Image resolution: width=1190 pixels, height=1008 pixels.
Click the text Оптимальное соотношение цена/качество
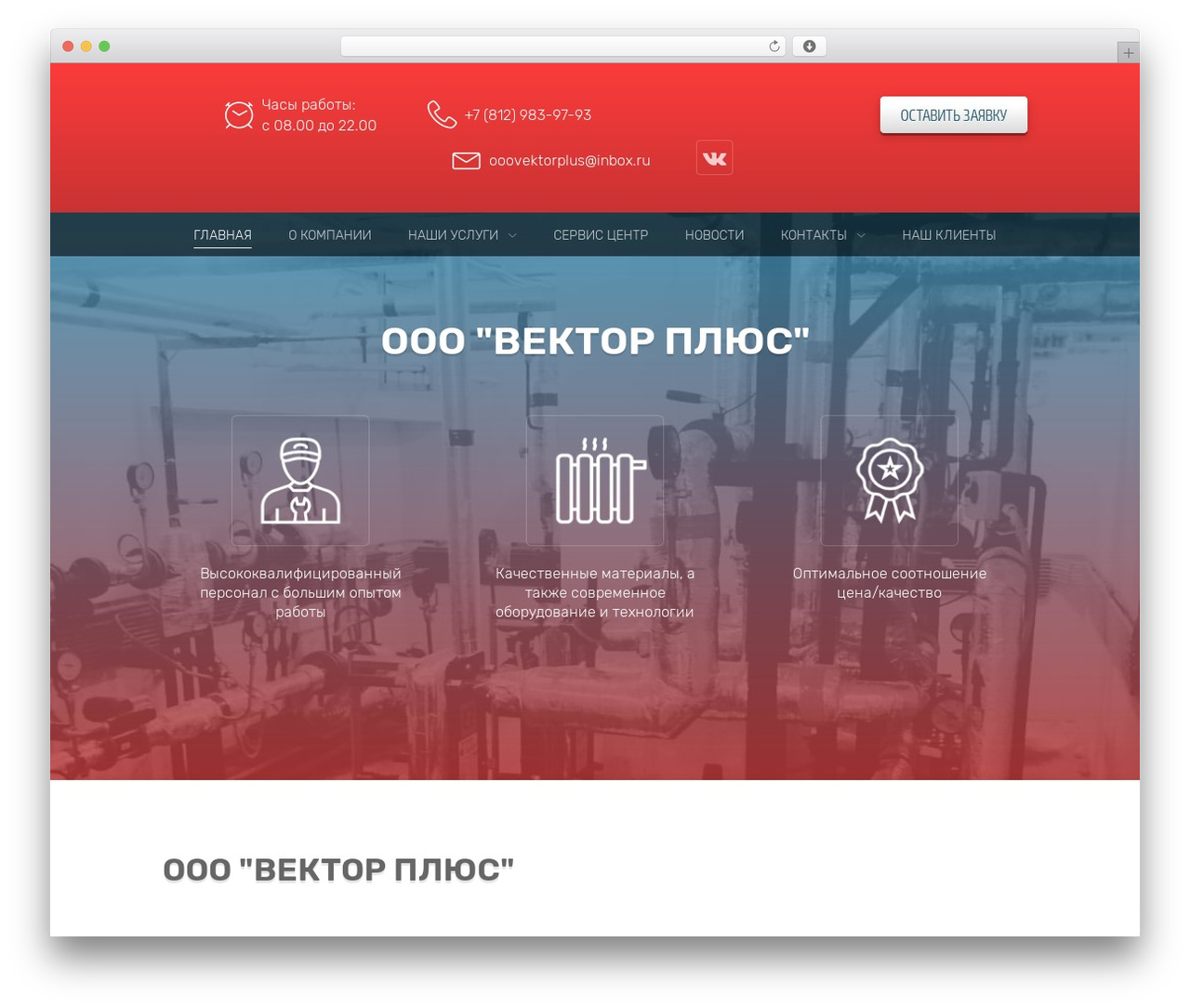[890, 583]
